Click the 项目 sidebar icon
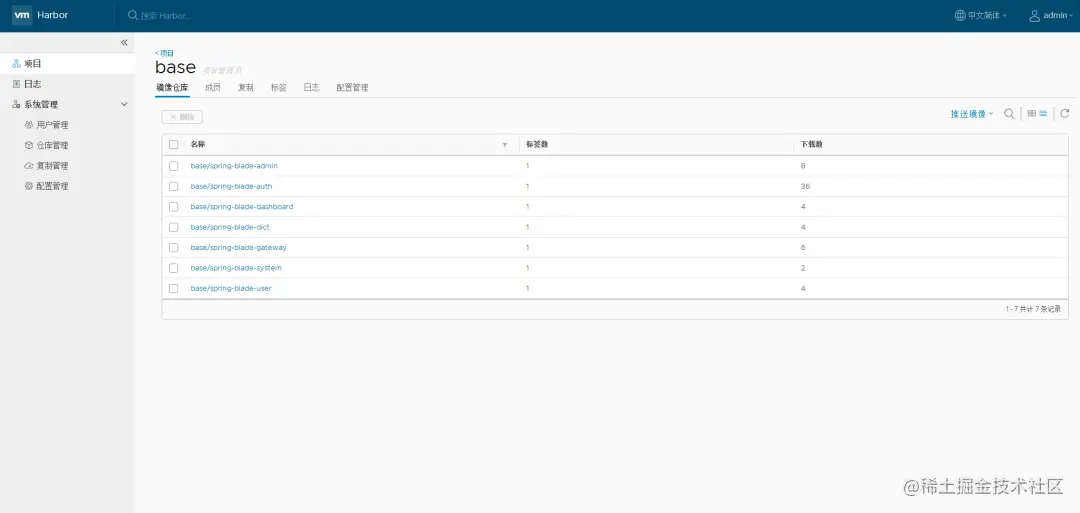The height and width of the screenshot is (513, 1080). (17, 63)
